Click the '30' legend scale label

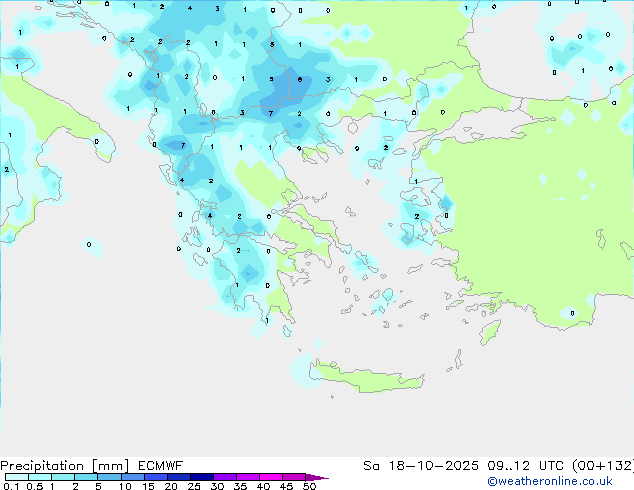tap(217, 486)
